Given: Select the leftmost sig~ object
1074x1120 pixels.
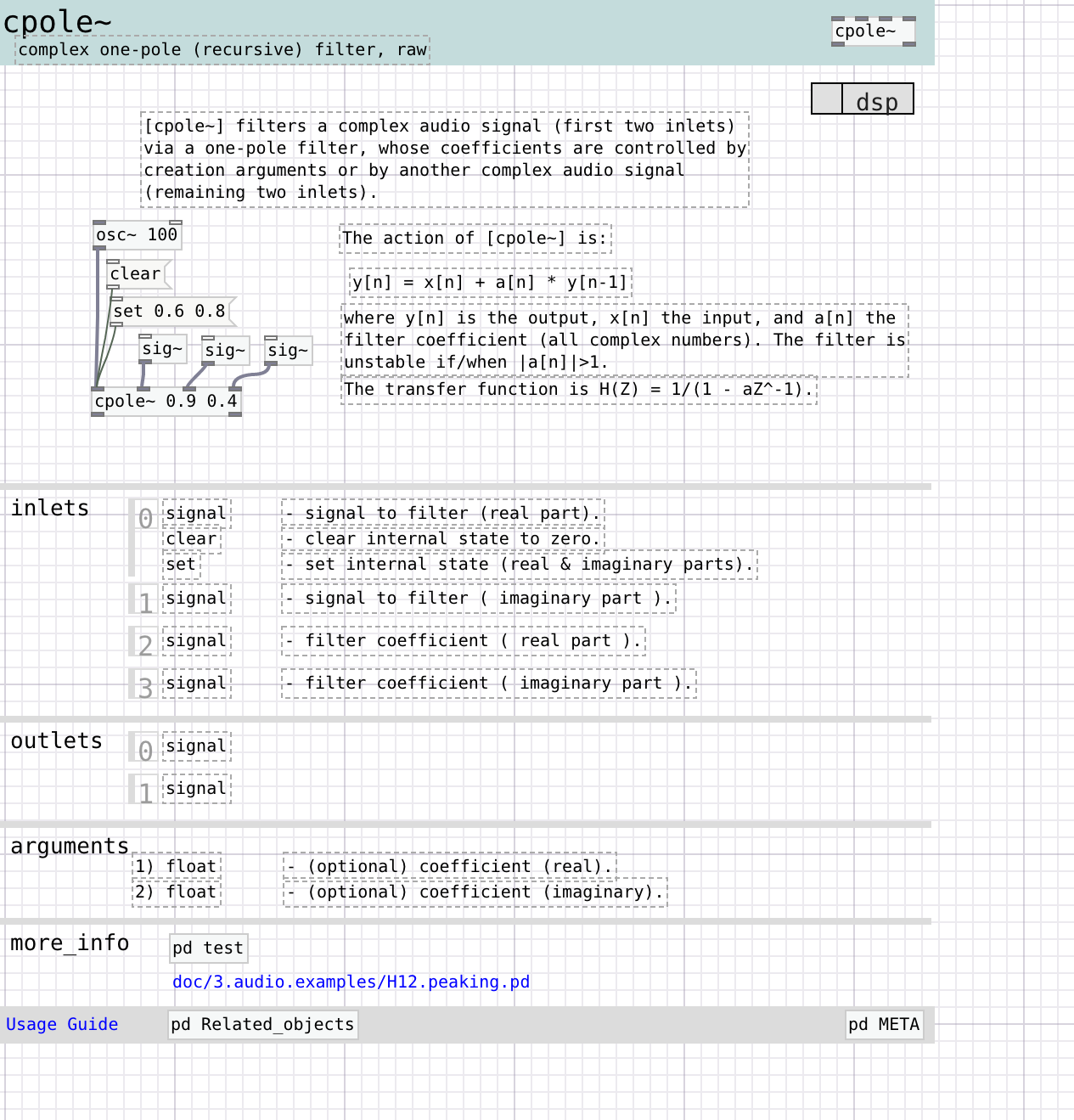Looking at the screenshot, I should pyautogui.click(x=162, y=349).
